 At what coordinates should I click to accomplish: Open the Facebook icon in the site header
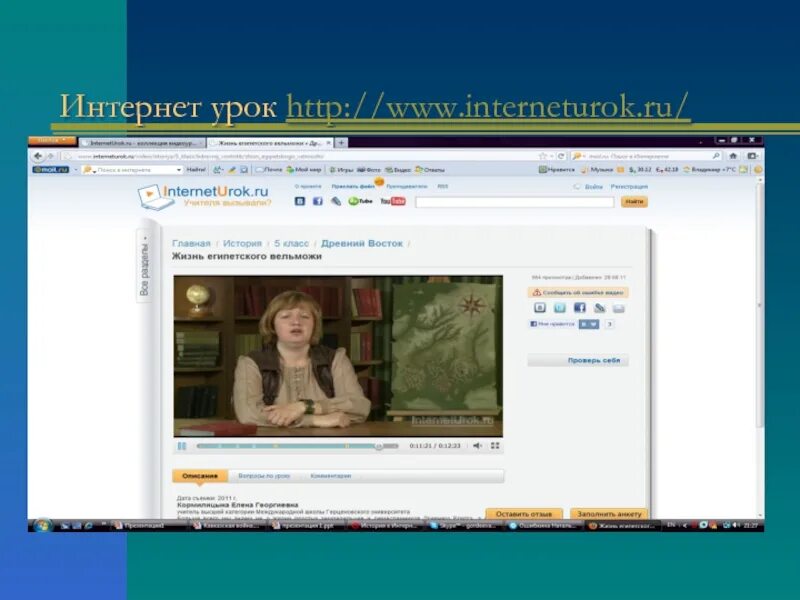coord(317,201)
